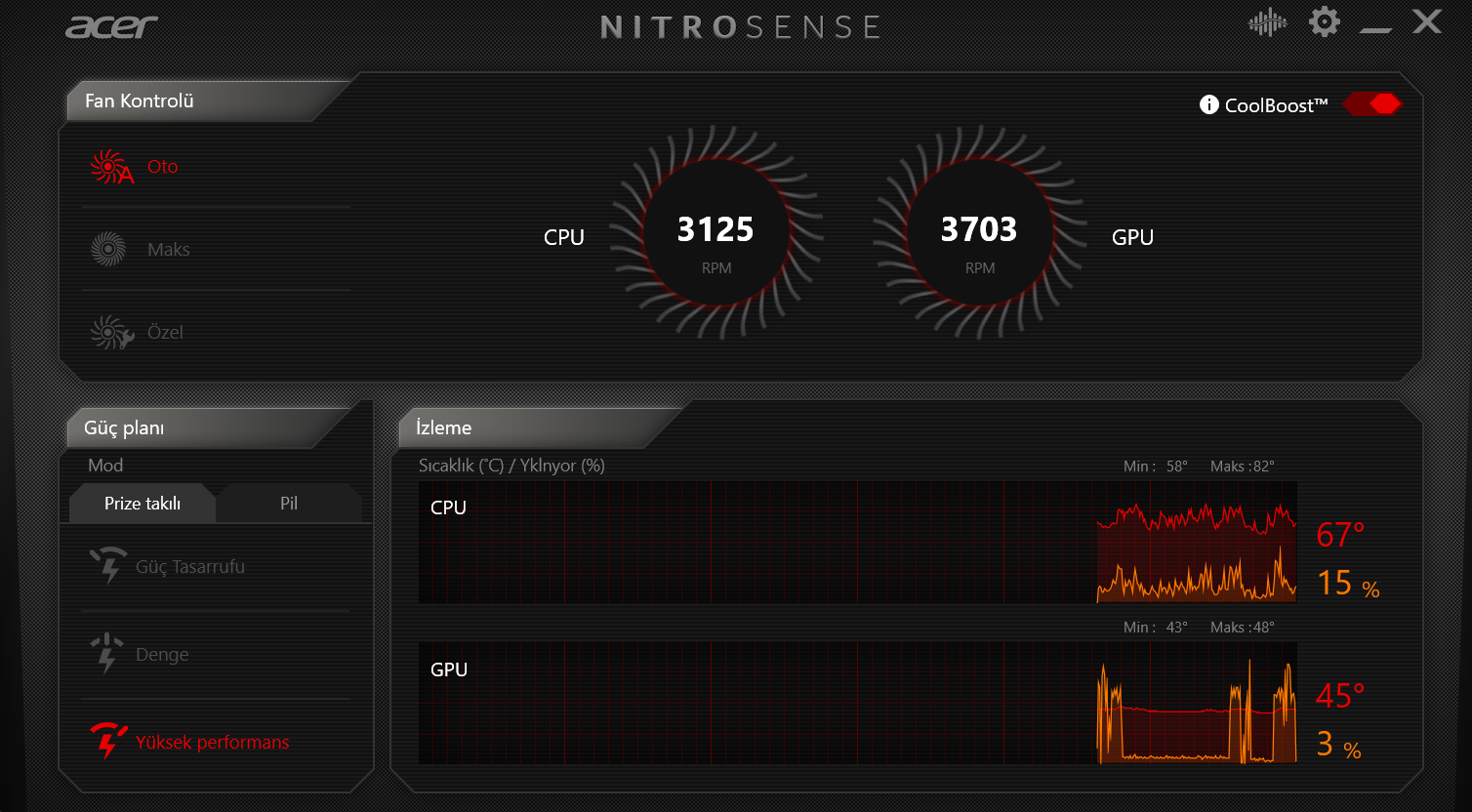Image resolution: width=1472 pixels, height=812 pixels.
Task: Click the GPU label beside the fan dial
Action: point(1132,237)
